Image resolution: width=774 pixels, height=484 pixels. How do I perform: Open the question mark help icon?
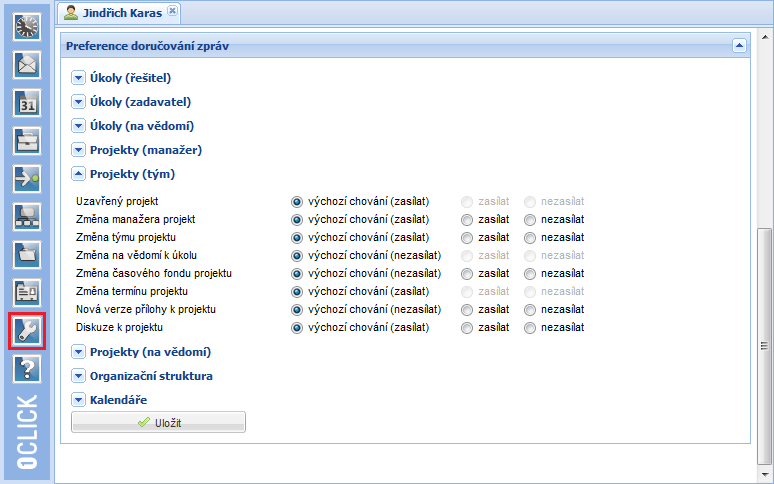pos(26,369)
